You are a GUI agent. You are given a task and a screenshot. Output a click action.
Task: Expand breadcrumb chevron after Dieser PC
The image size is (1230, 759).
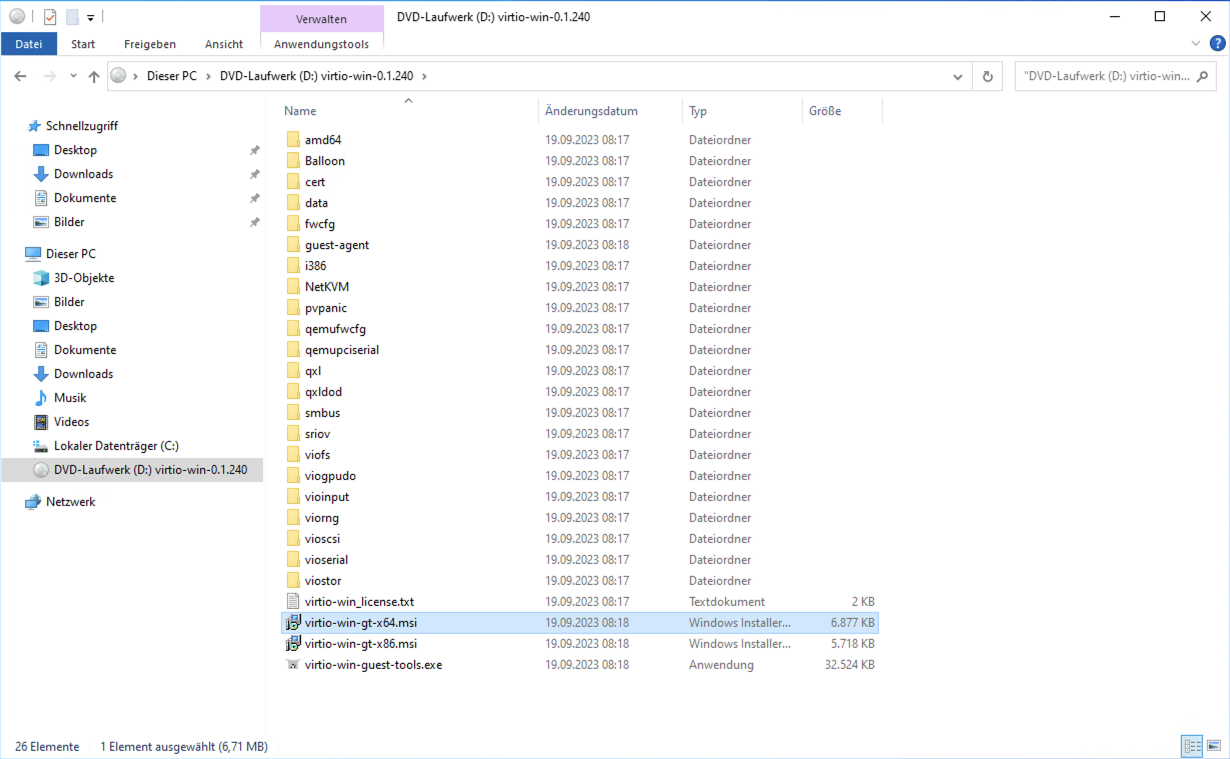[209, 76]
